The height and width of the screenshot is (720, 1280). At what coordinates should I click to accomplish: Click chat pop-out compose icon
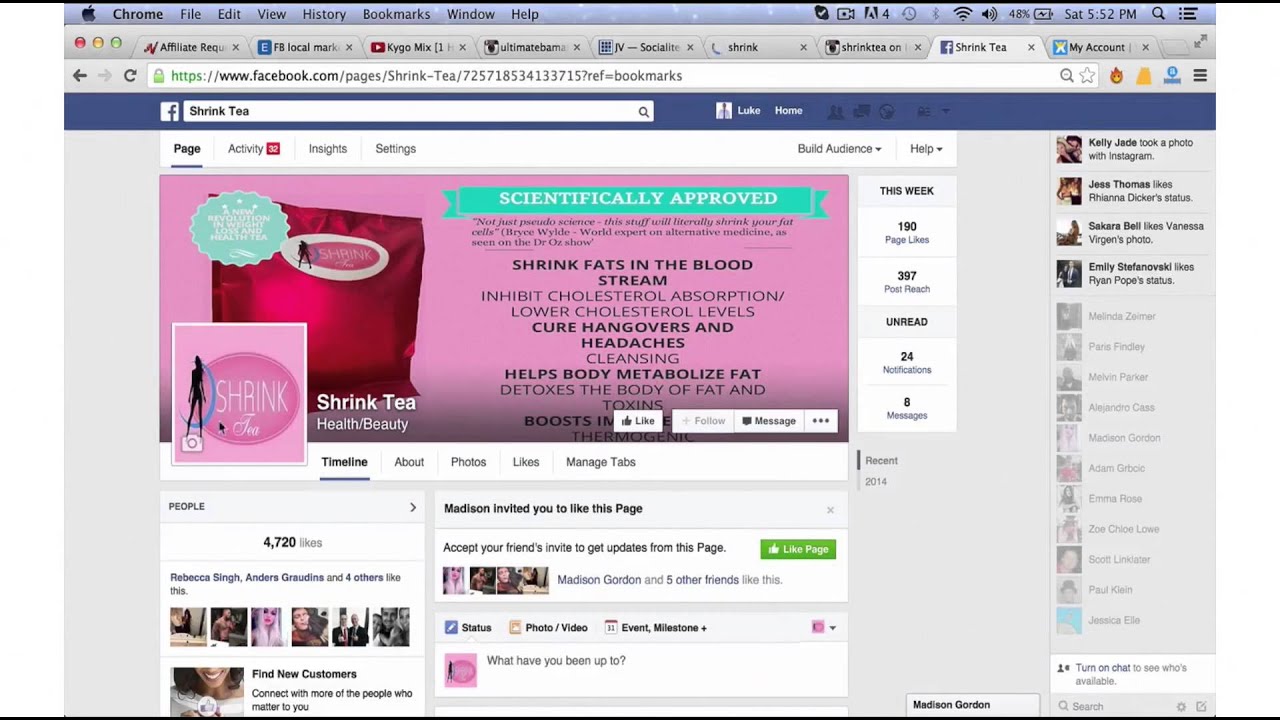[x=1201, y=706]
